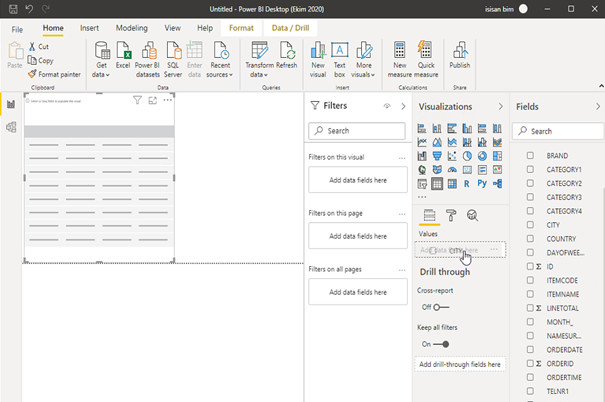Click the Publish button
This screenshot has height=402, width=605.
tap(460, 55)
